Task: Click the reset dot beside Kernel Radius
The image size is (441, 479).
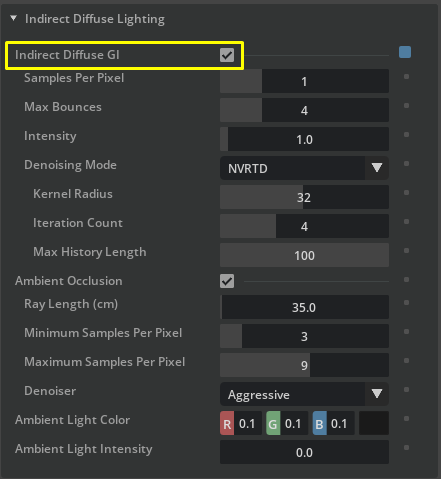Action: [x=406, y=193]
